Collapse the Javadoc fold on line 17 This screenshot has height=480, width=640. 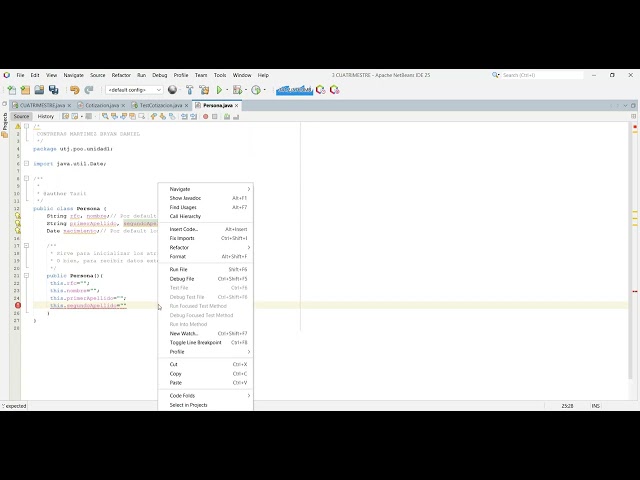pyautogui.click(x=26, y=245)
